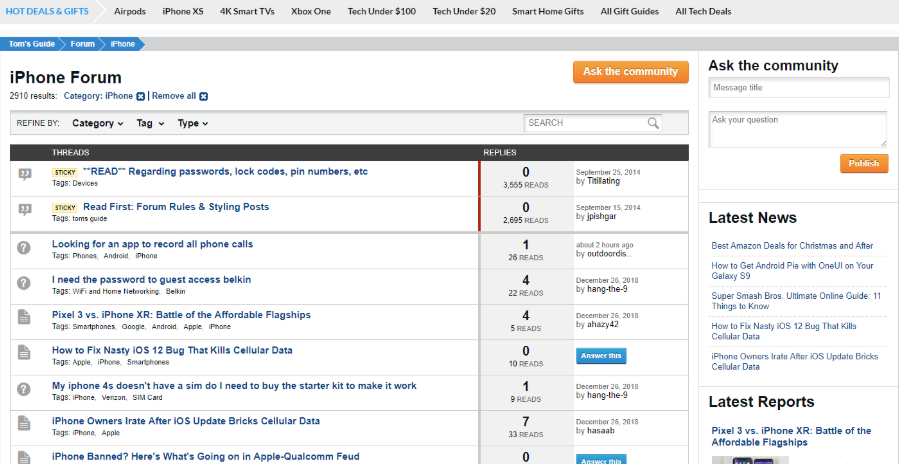
Task: Open the Airpods deals tab
Action: pyautogui.click(x=130, y=11)
